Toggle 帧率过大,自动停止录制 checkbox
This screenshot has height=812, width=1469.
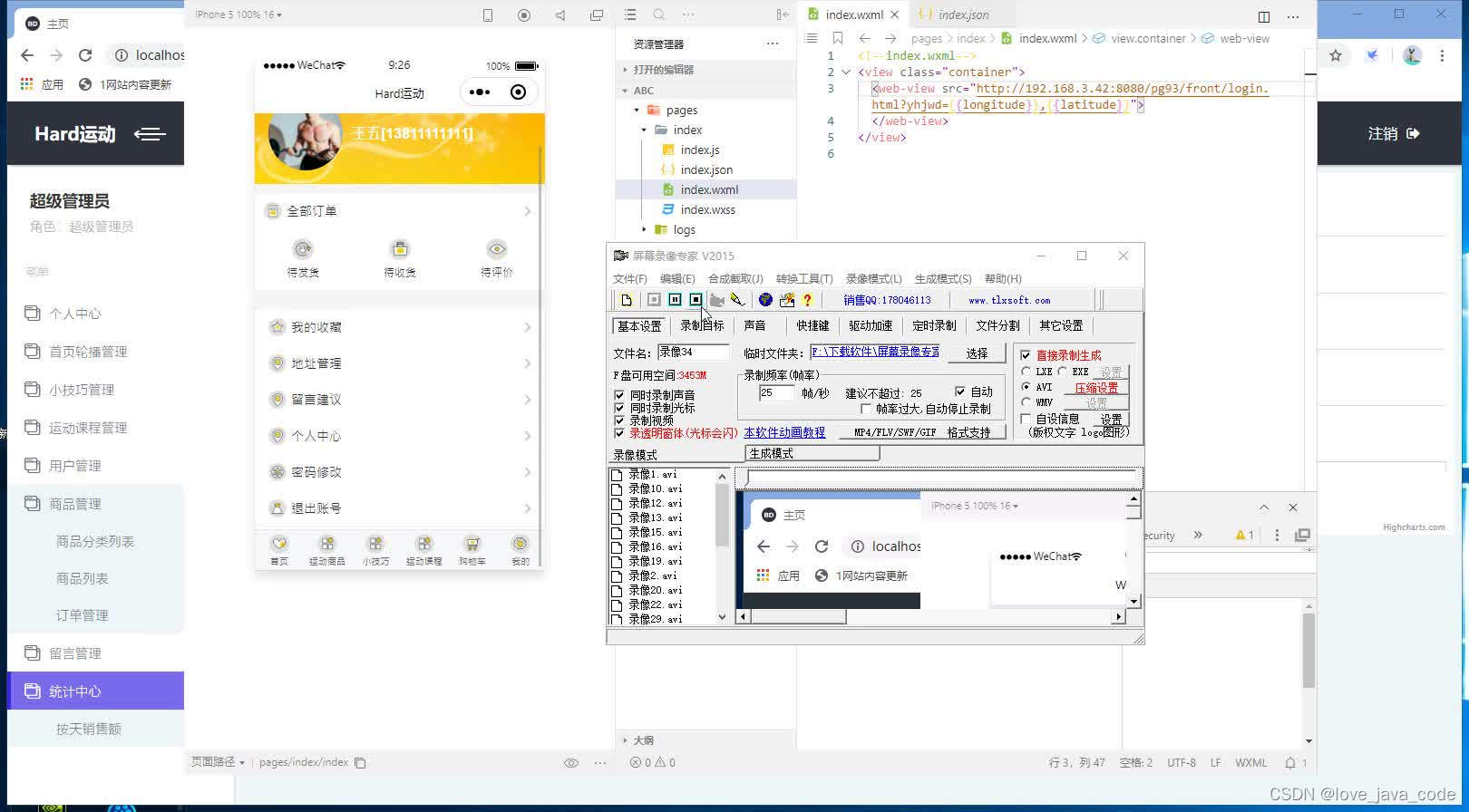click(x=866, y=409)
